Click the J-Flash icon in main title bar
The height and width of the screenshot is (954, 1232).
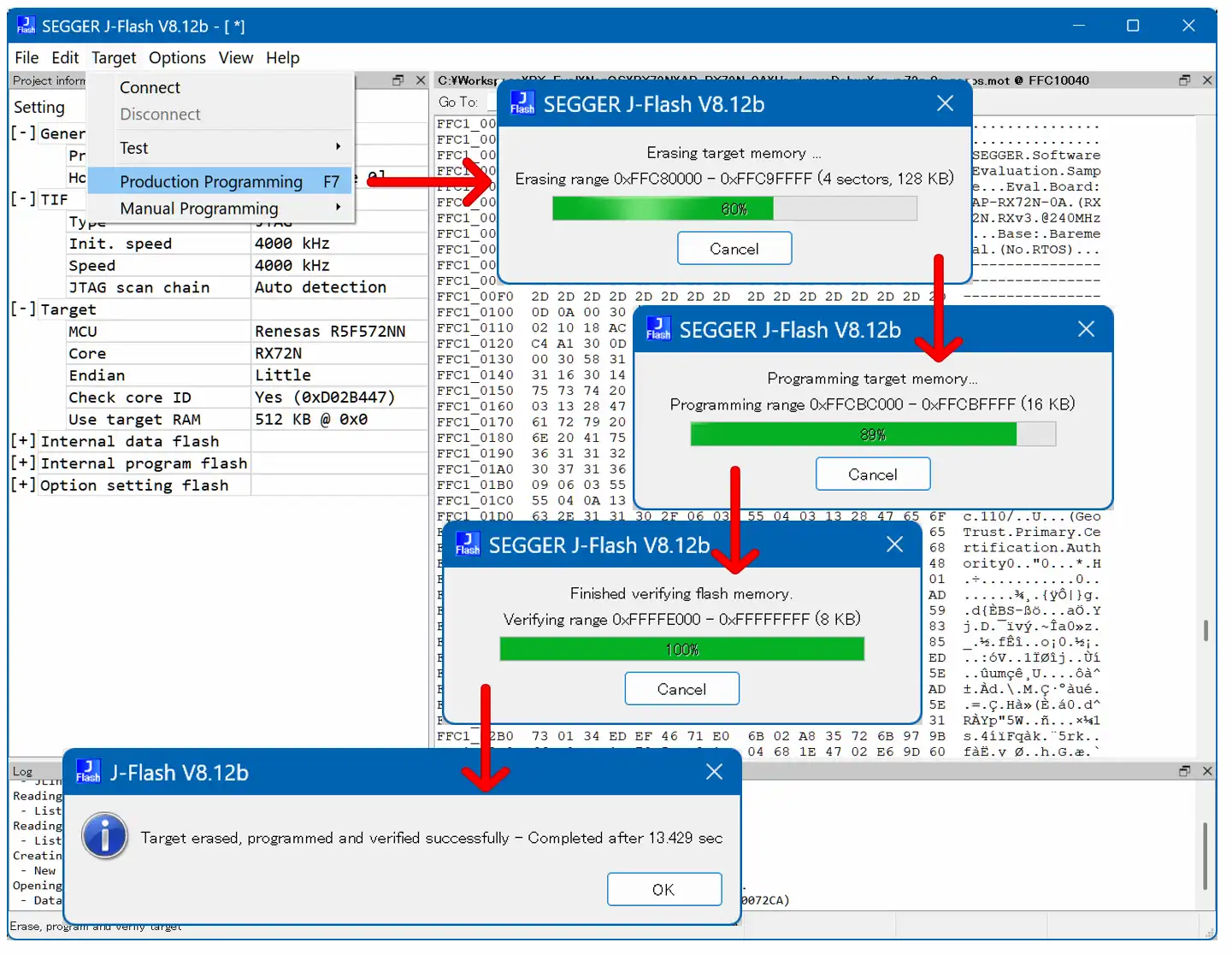coord(27,26)
